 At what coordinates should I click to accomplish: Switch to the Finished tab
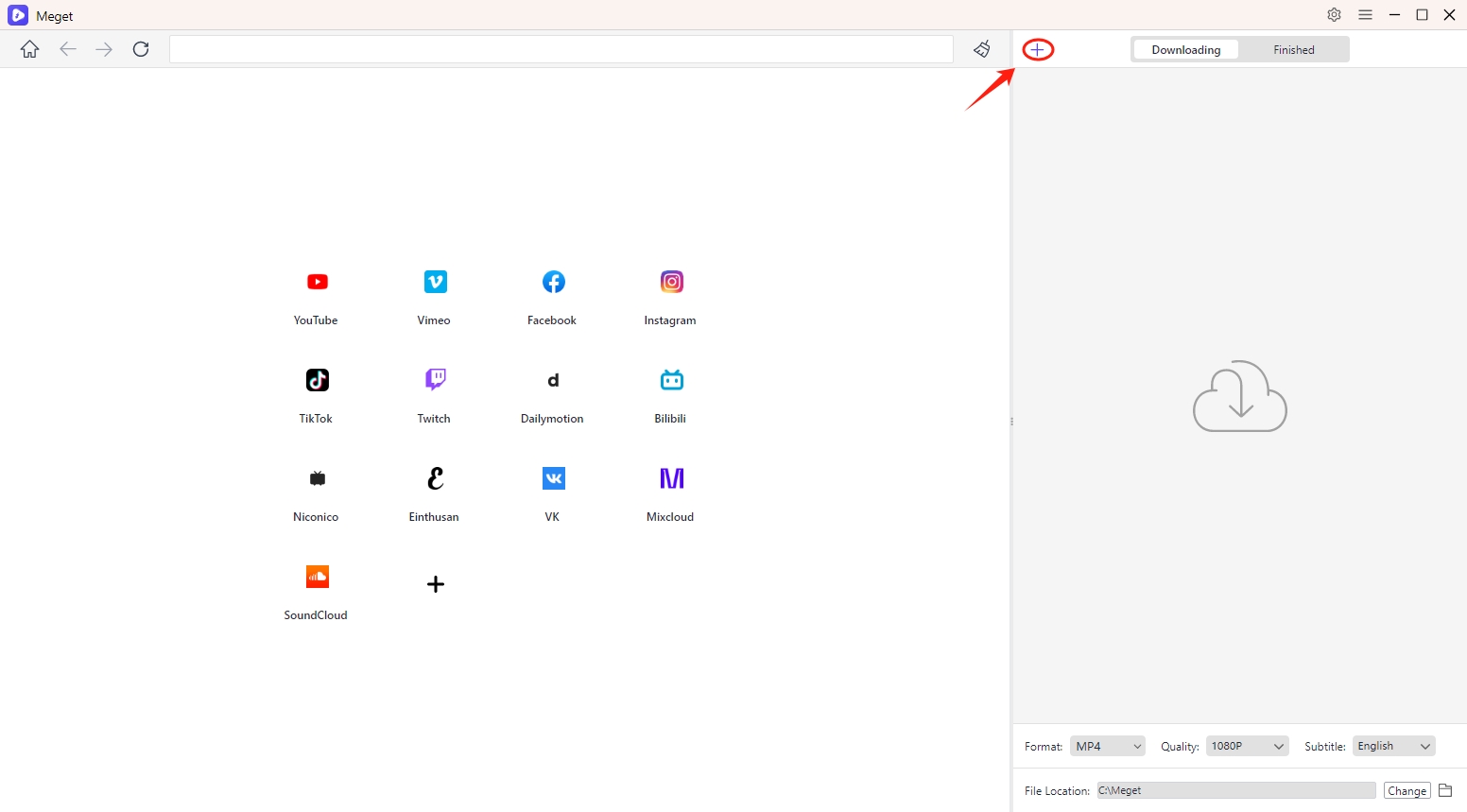coord(1294,50)
